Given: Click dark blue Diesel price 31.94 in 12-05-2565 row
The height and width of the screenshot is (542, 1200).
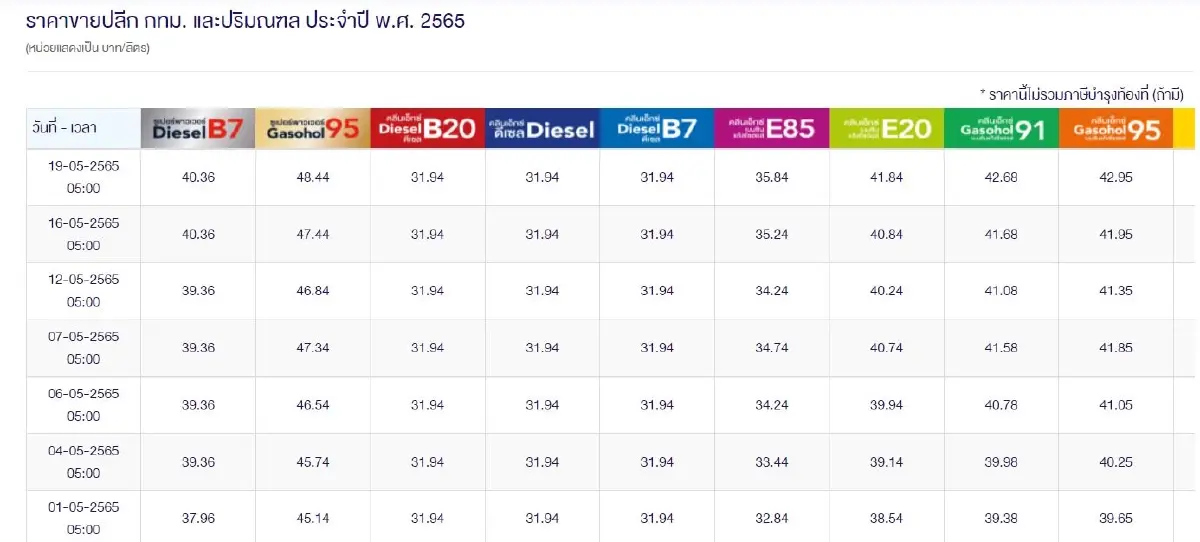Looking at the screenshot, I should (543, 291).
